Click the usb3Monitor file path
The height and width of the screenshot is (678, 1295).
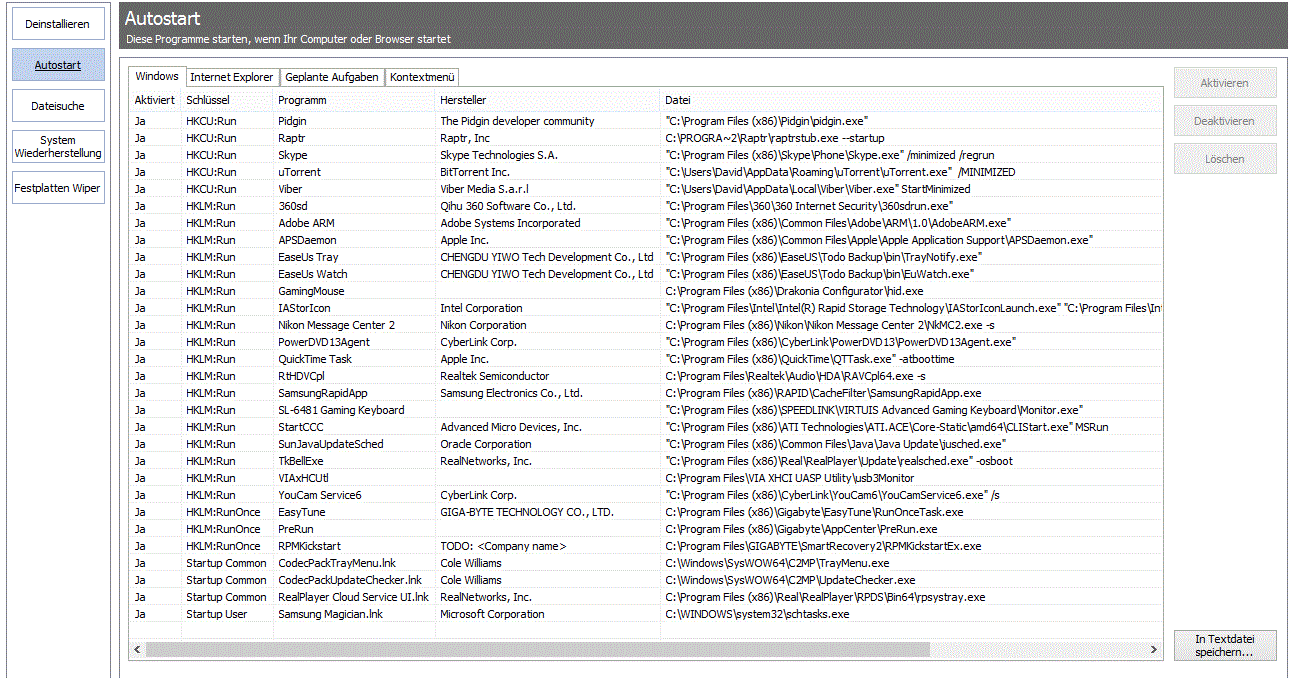coord(790,478)
